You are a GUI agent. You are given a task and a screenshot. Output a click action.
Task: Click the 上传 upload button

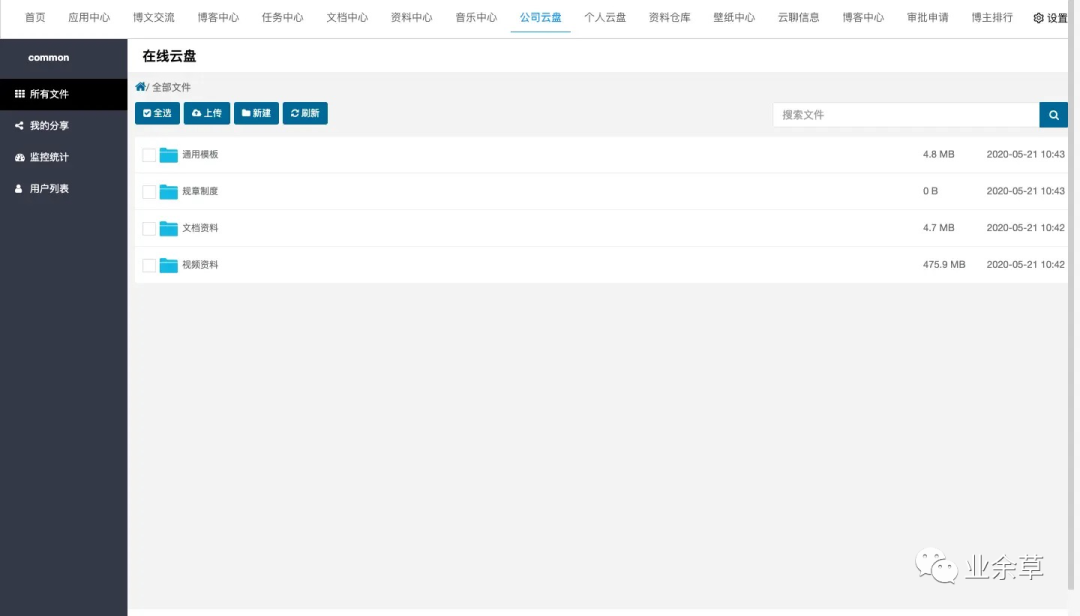pos(207,113)
